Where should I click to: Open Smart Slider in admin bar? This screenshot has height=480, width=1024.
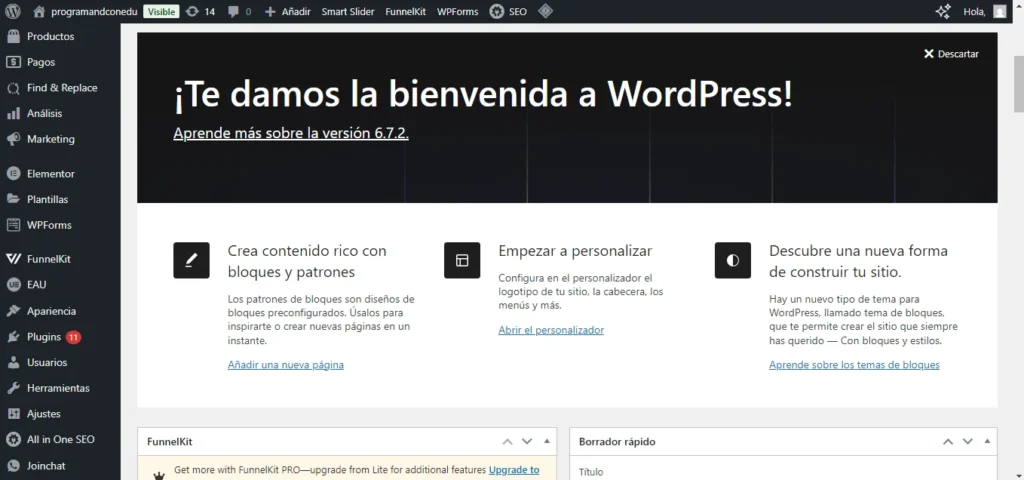coord(347,11)
